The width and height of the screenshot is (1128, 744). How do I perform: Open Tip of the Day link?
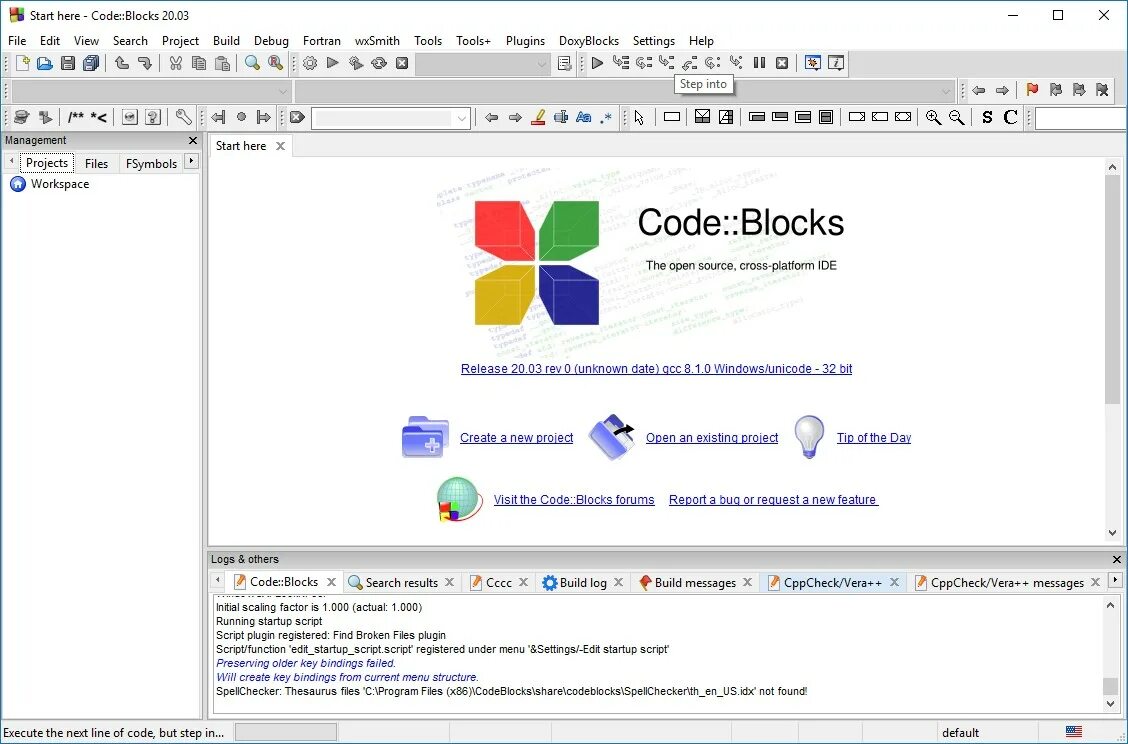tap(874, 437)
